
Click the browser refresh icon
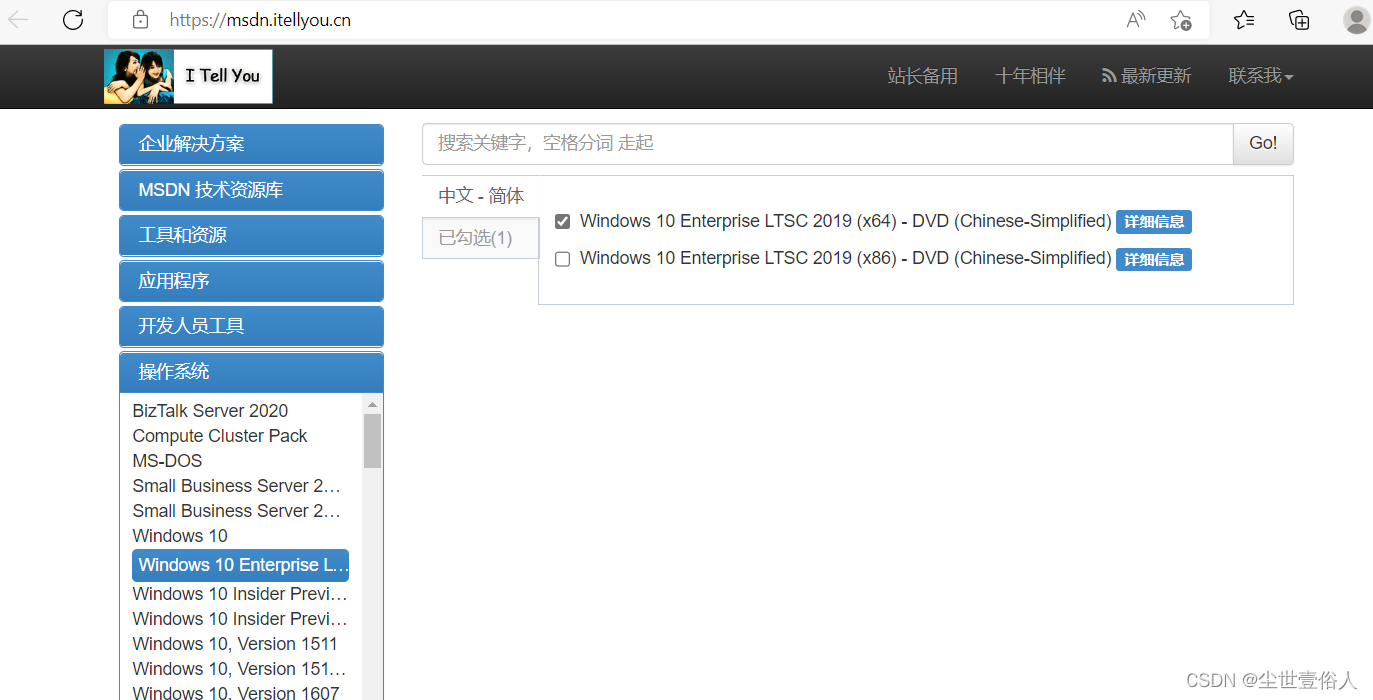(x=73, y=20)
